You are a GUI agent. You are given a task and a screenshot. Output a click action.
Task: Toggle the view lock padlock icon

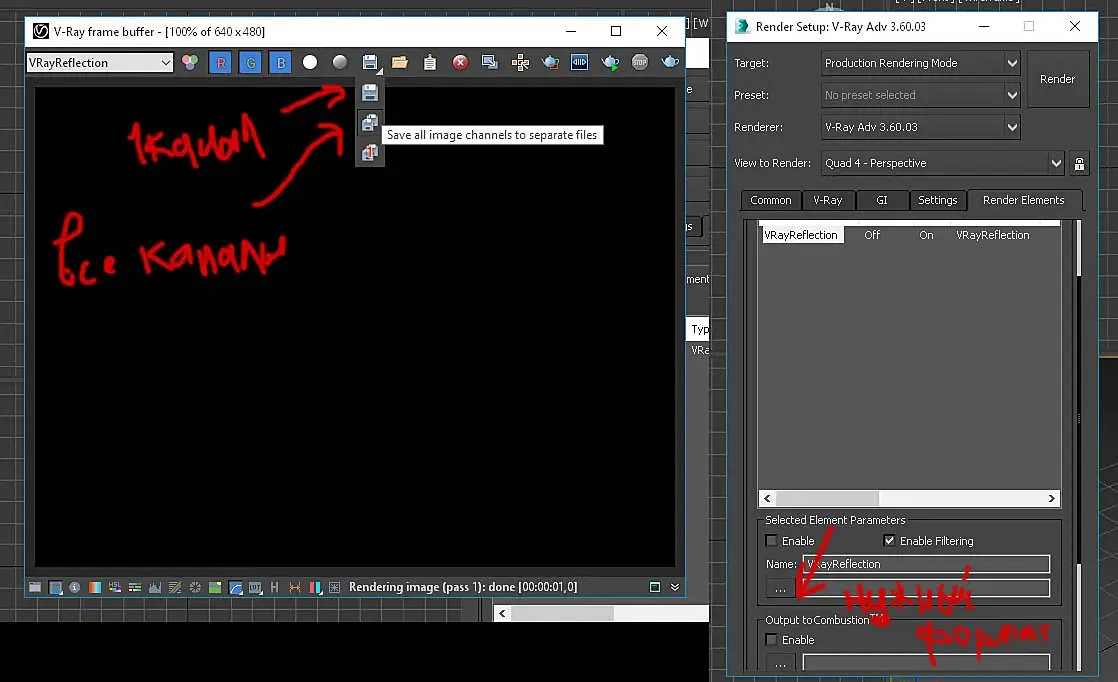pyautogui.click(x=1079, y=164)
